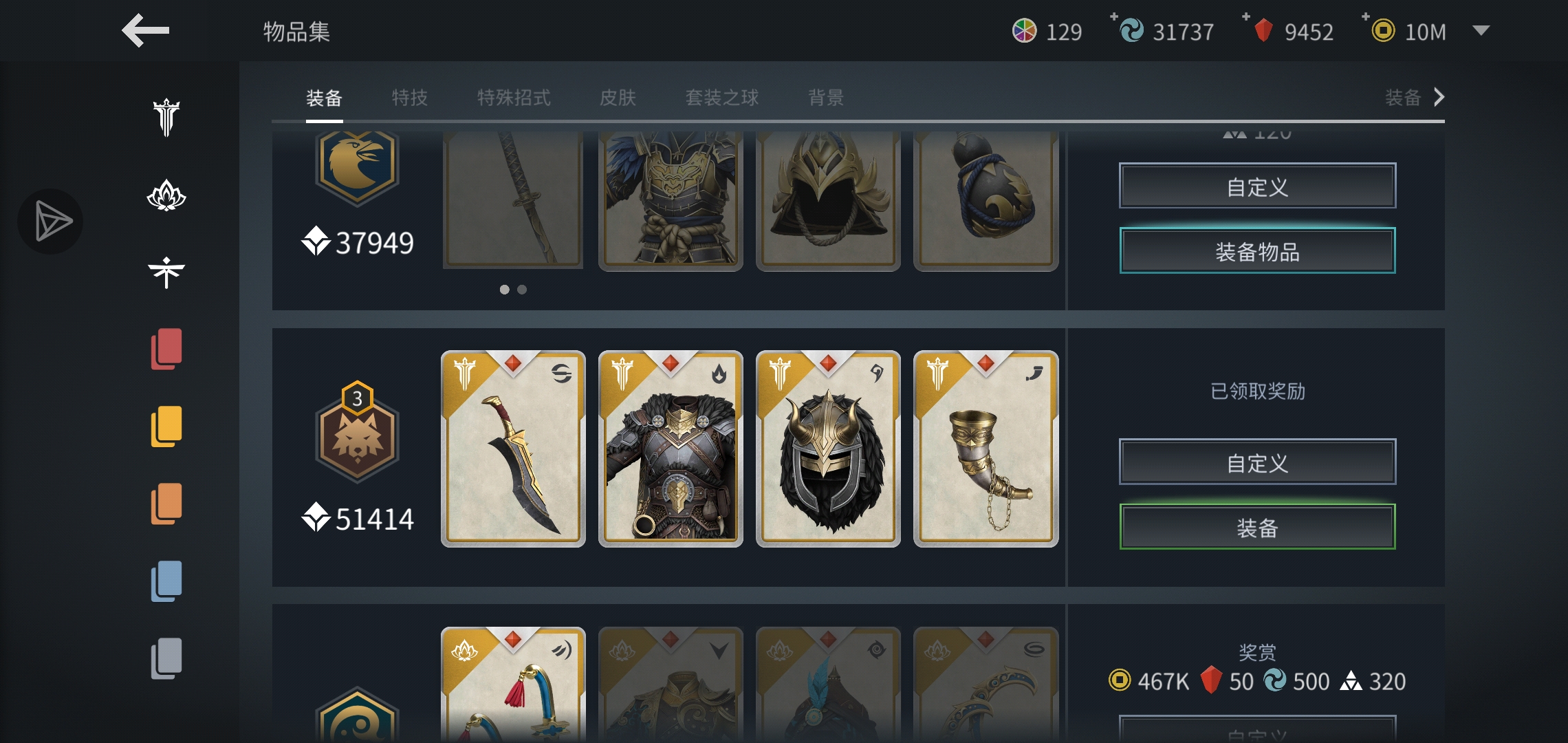1568x743 pixels.
Task: Filter by gray card rarity icon
Action: point(166,658)
